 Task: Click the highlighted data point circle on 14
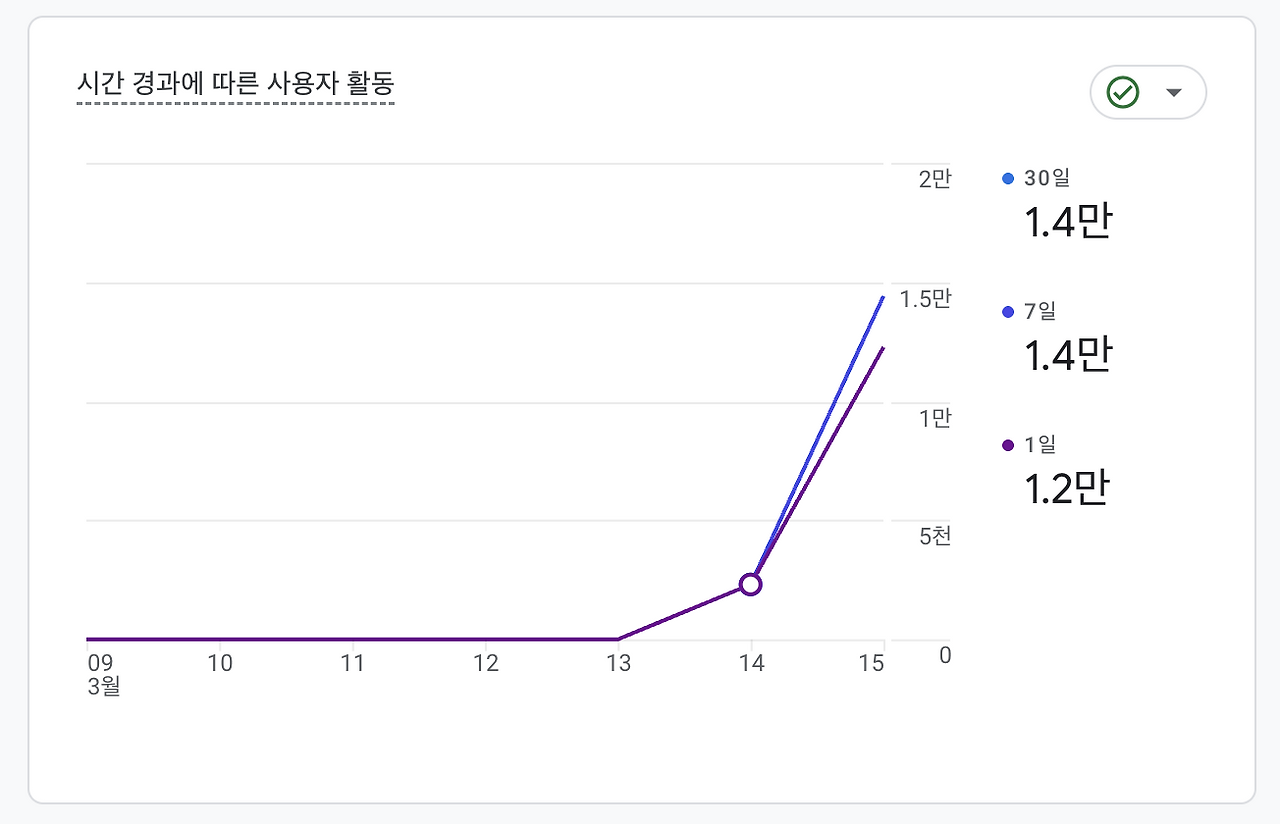coord(750,584)
